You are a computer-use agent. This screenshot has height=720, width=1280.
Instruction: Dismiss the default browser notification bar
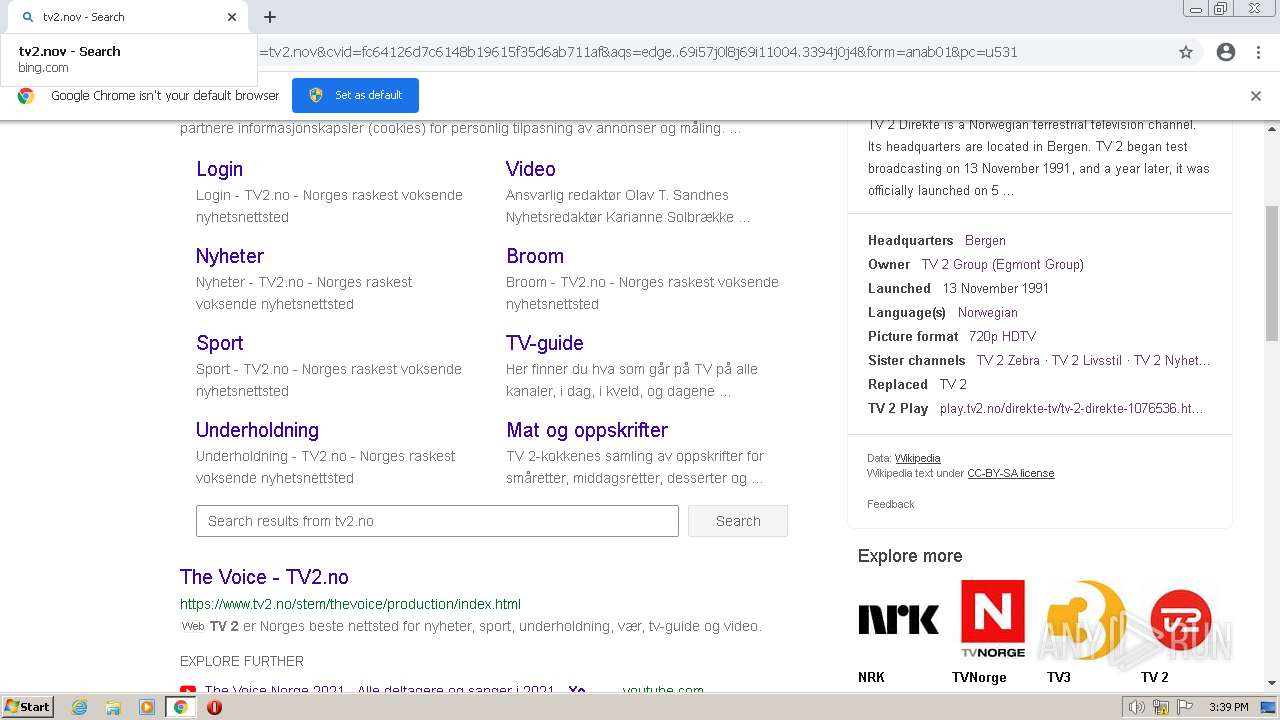coord(1256,96)
